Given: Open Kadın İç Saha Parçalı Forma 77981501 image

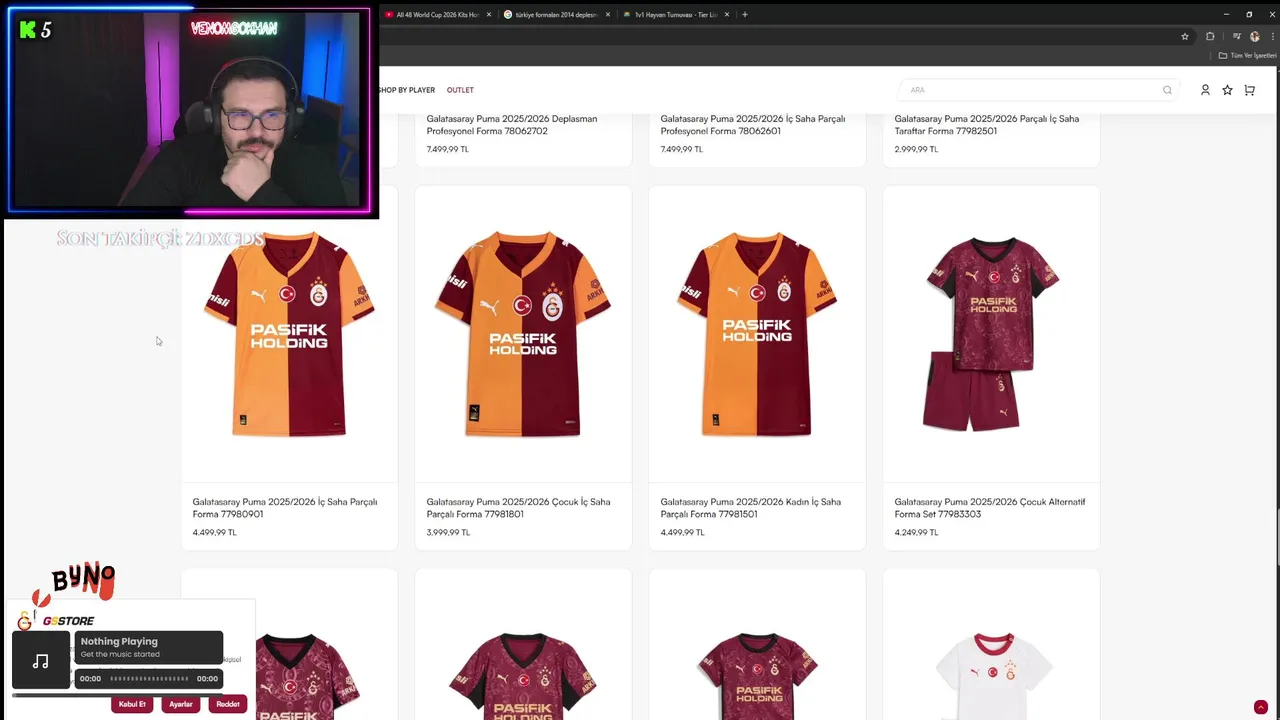Looking at the screenshot, I should (x=757, y=333).
